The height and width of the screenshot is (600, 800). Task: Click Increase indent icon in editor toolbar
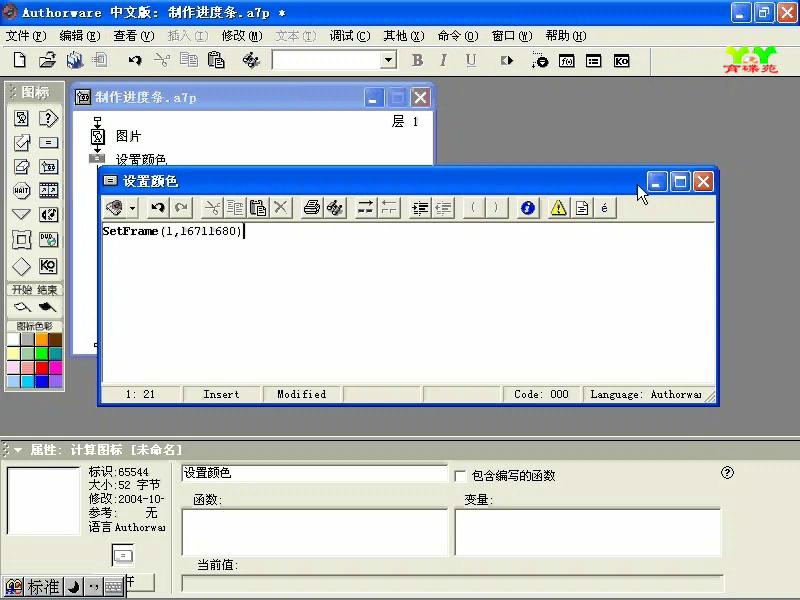click(420, 208)
